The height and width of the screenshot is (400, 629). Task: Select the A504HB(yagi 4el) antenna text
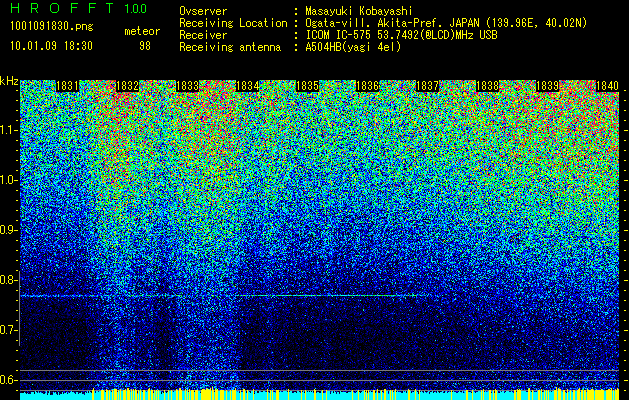[353, 47]
